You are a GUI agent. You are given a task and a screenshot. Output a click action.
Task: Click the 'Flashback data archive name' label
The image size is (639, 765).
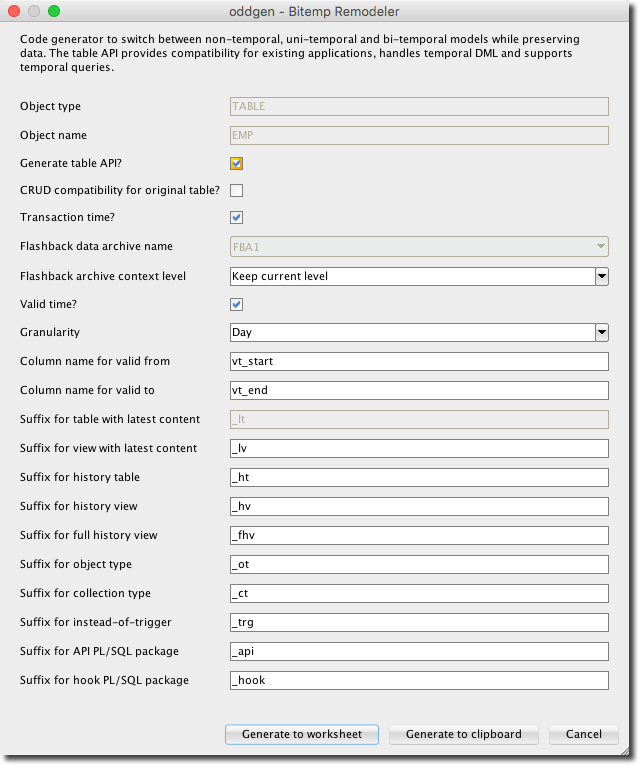[x=96, y=246]
